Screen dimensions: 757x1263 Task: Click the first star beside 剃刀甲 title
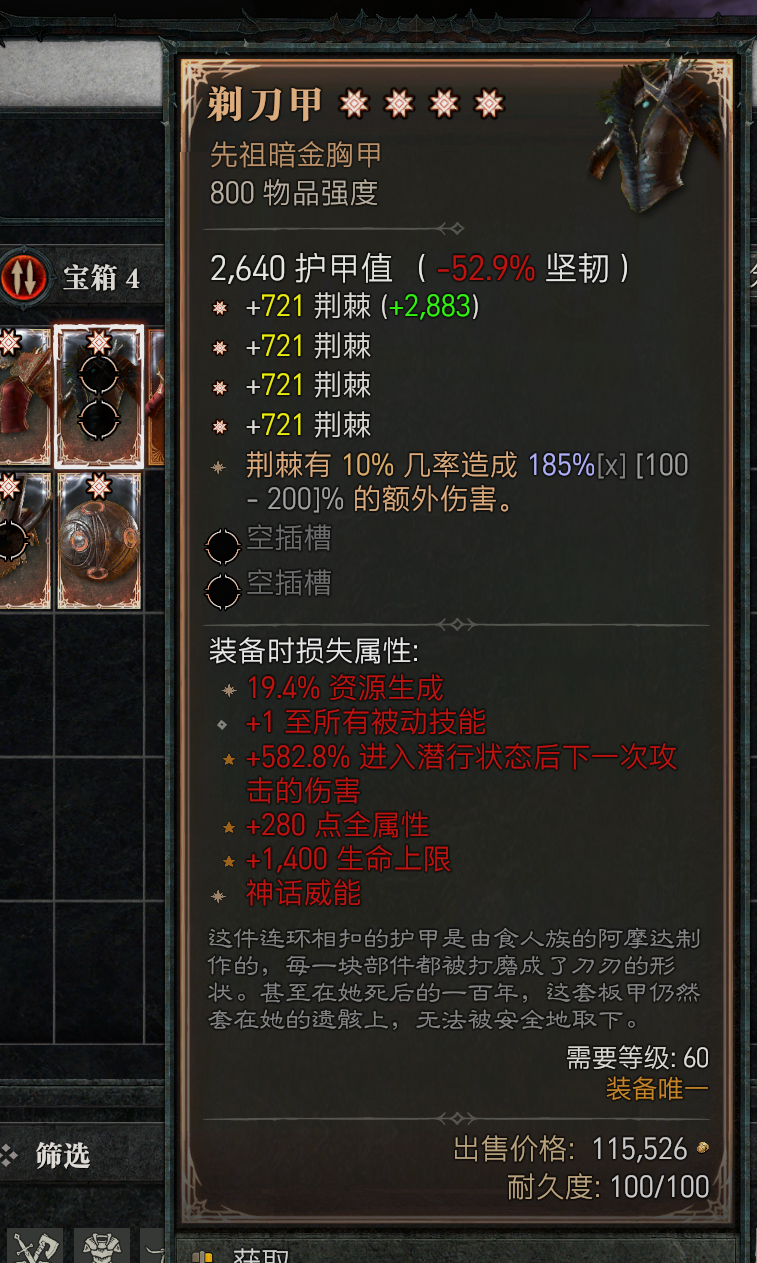coord(353,103)
